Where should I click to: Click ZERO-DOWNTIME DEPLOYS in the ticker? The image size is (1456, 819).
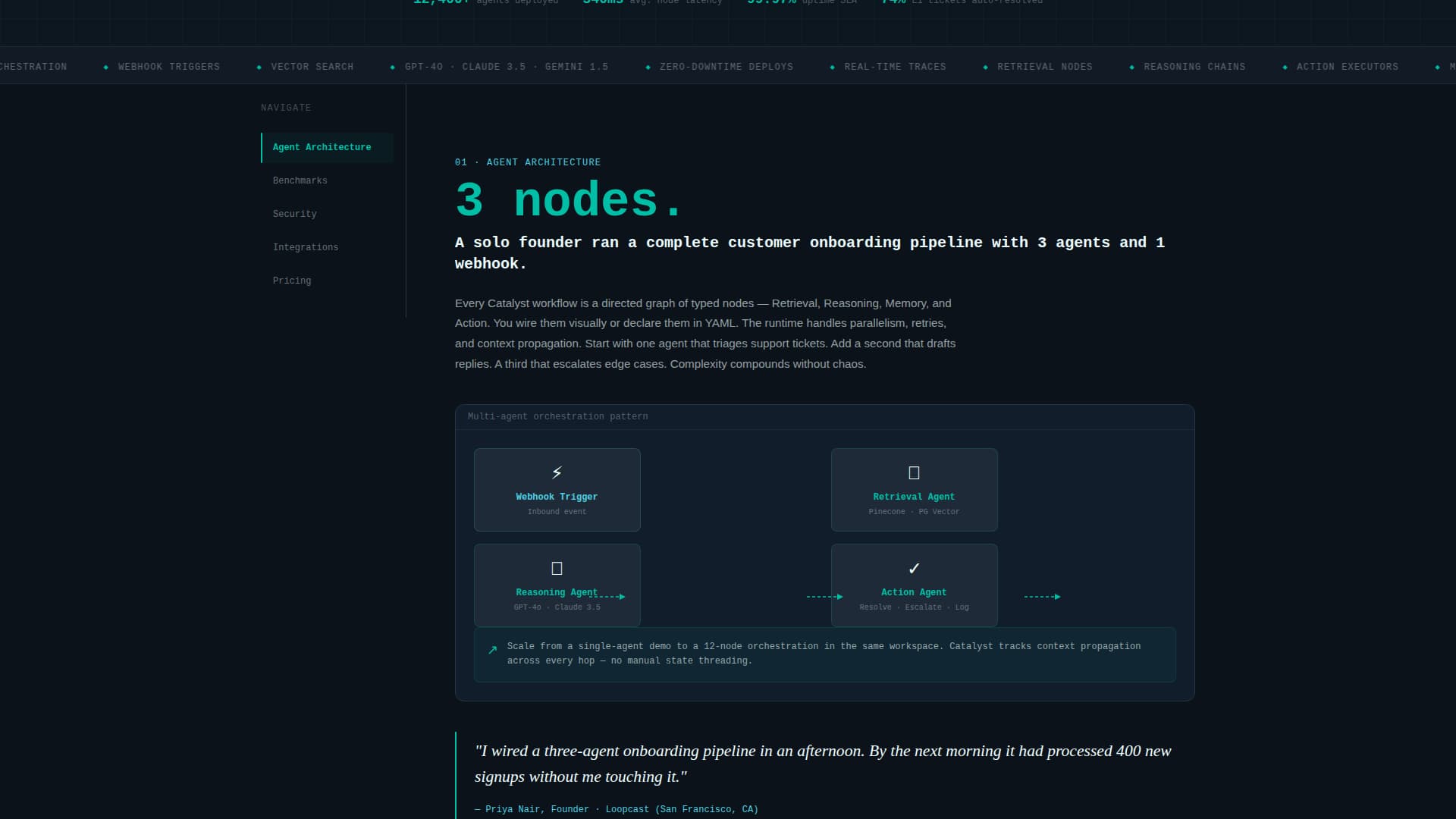[x=726, y=67]
